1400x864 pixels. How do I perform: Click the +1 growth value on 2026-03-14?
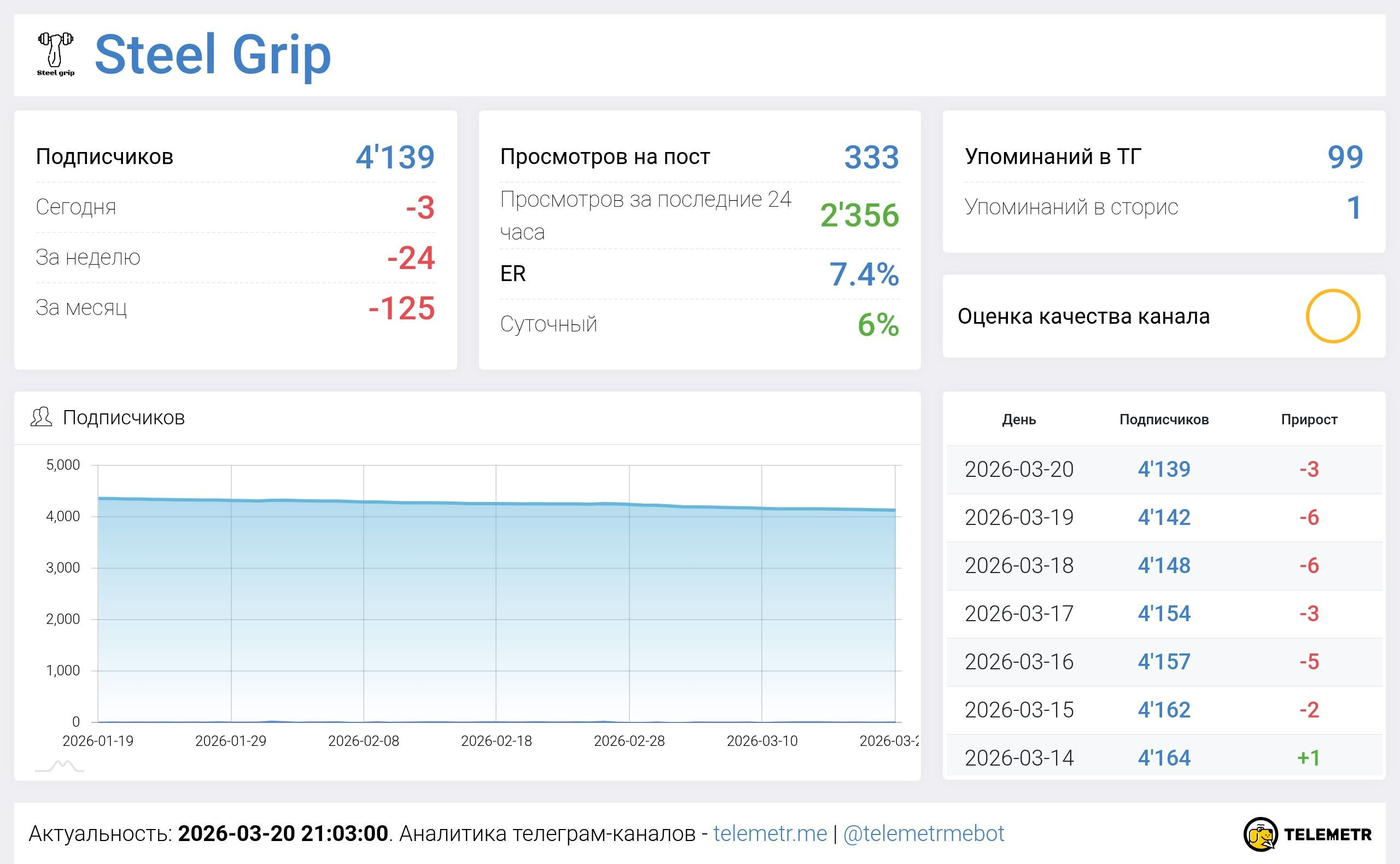tap(1309, 758)
